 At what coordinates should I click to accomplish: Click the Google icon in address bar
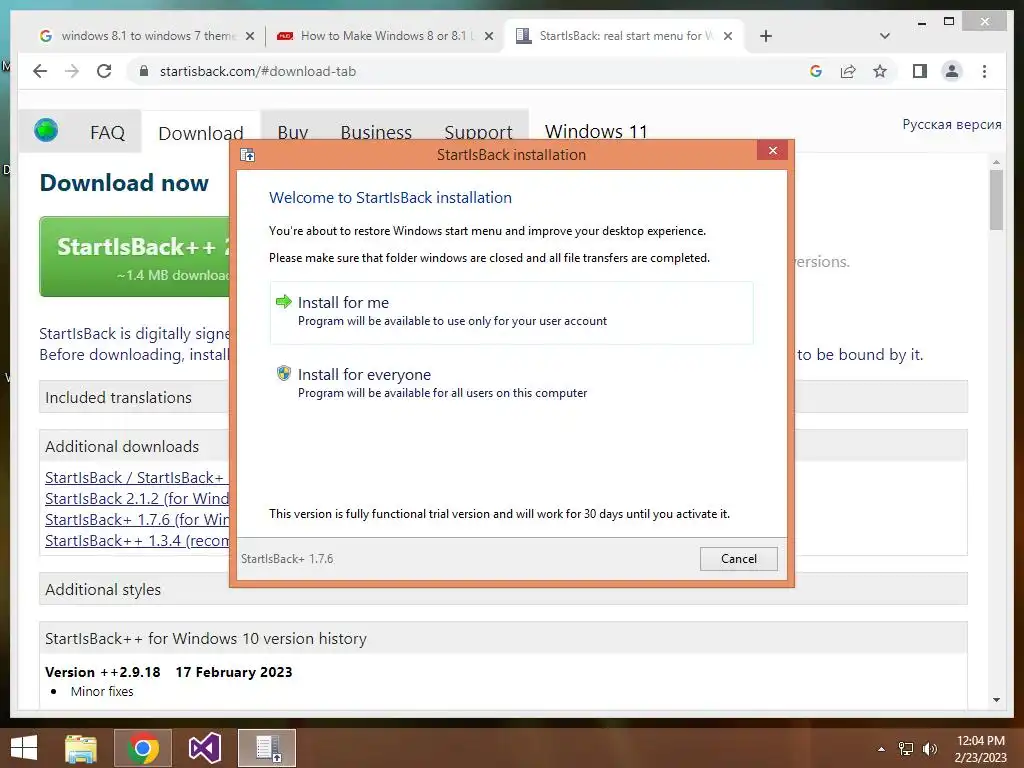tap(816, 71)
